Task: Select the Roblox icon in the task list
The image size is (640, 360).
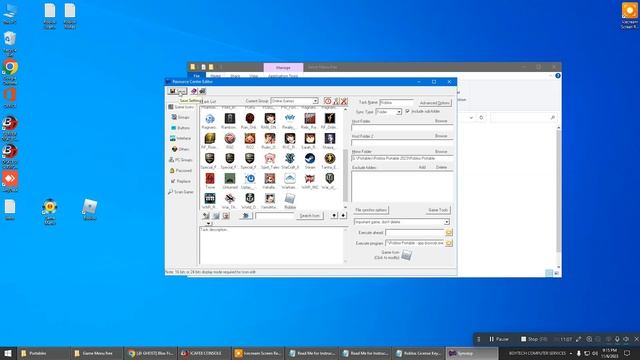Action: coord(290,199)
